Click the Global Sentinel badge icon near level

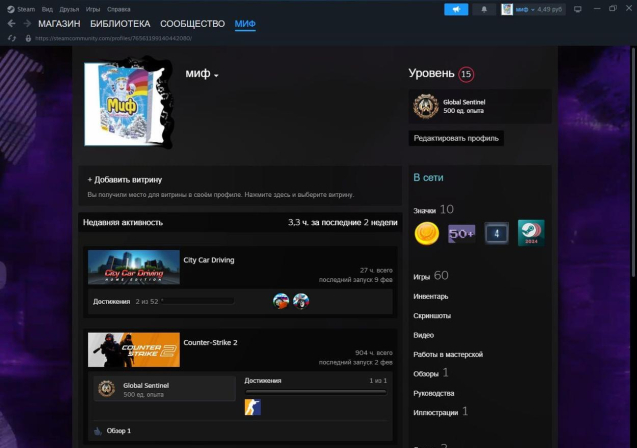pyautogui.click(x=426, y=106)
